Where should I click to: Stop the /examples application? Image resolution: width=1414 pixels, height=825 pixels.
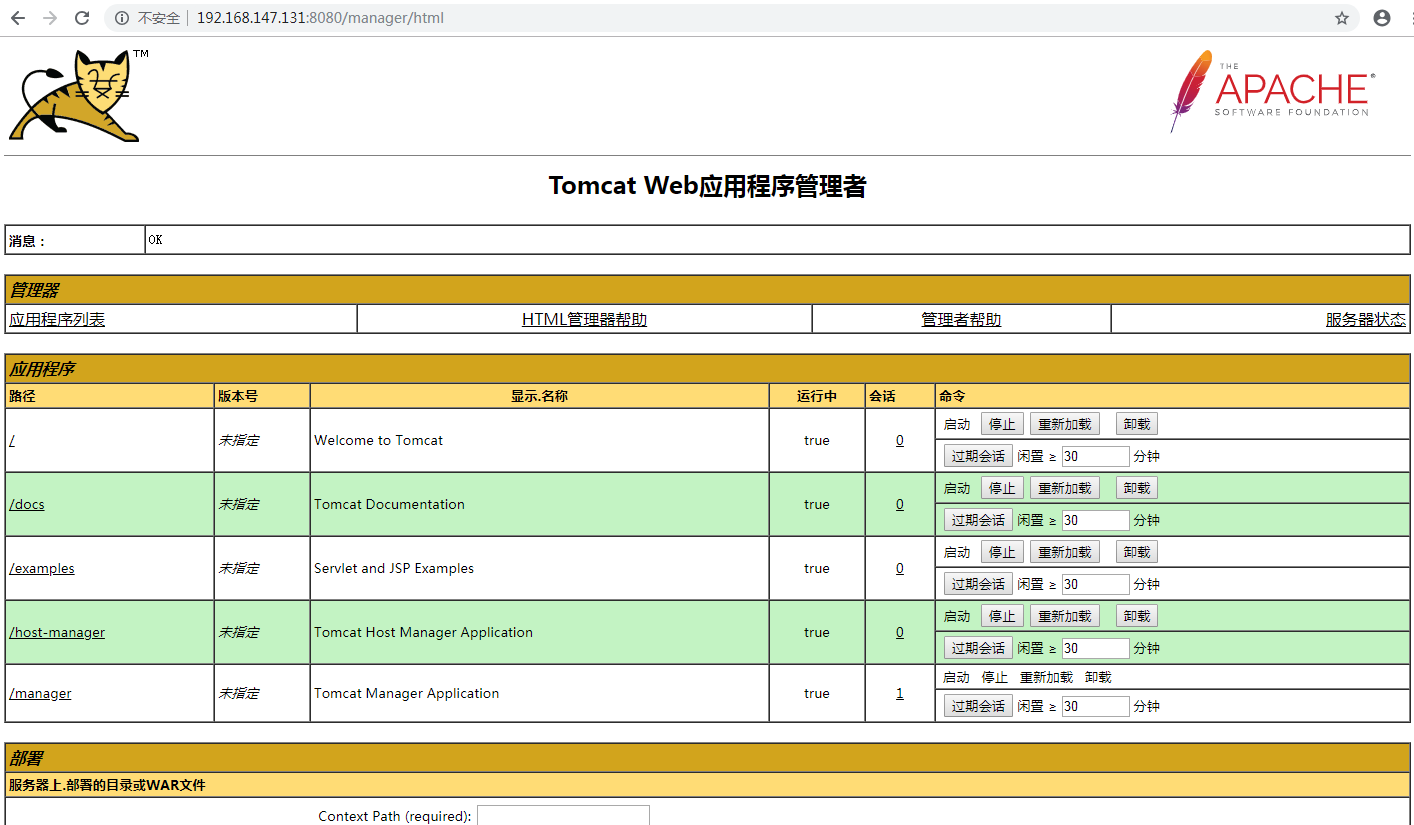[x=1002, y=552]
